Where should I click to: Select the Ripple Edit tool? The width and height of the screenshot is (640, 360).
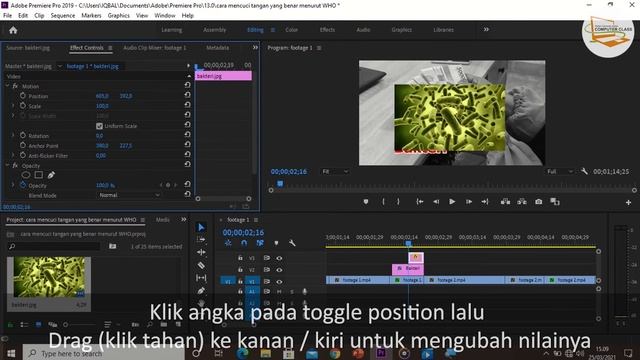coord(201,252)
